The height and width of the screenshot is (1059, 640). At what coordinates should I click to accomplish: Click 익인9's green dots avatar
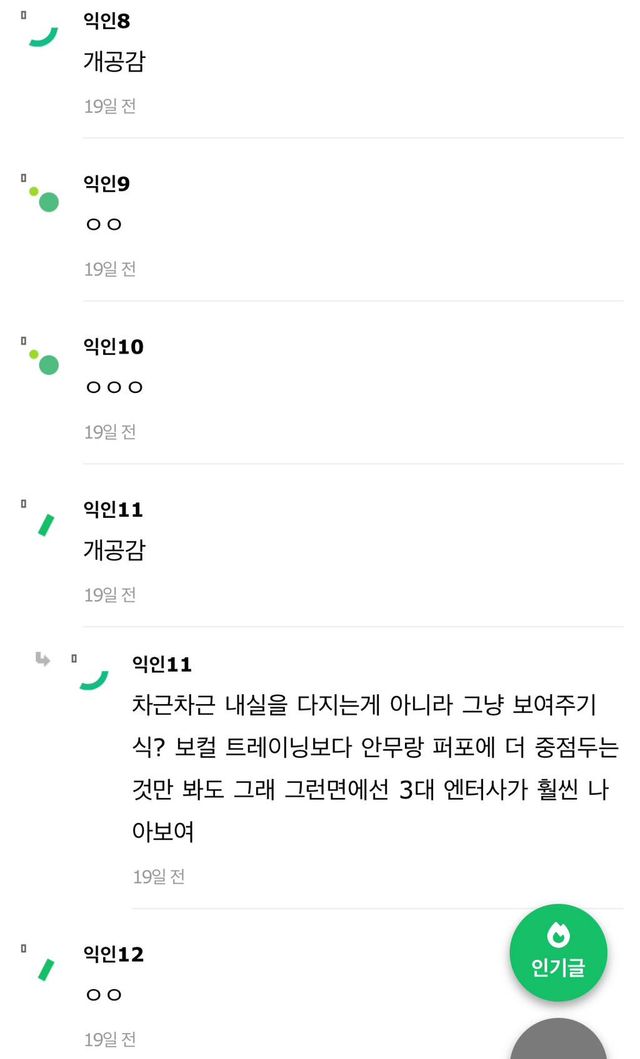point(43,197)
